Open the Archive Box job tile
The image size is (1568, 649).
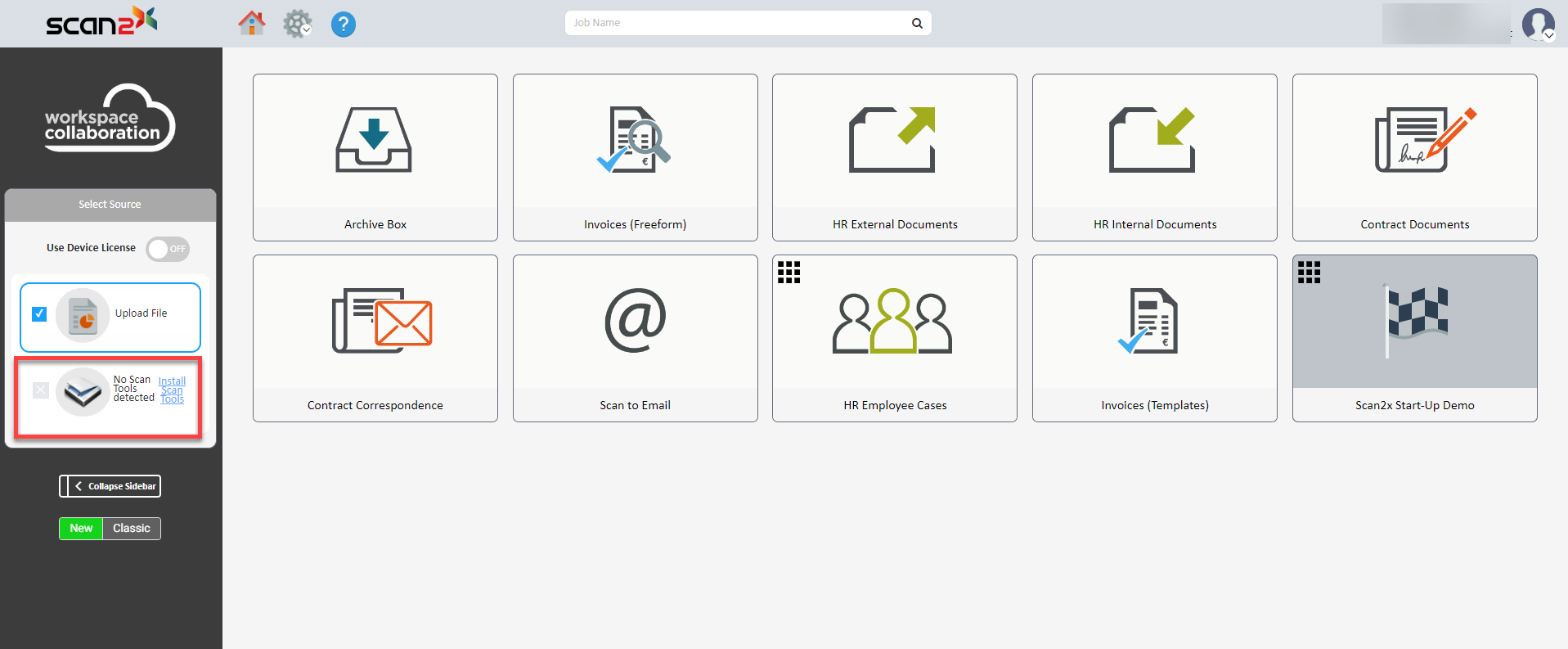375,157
